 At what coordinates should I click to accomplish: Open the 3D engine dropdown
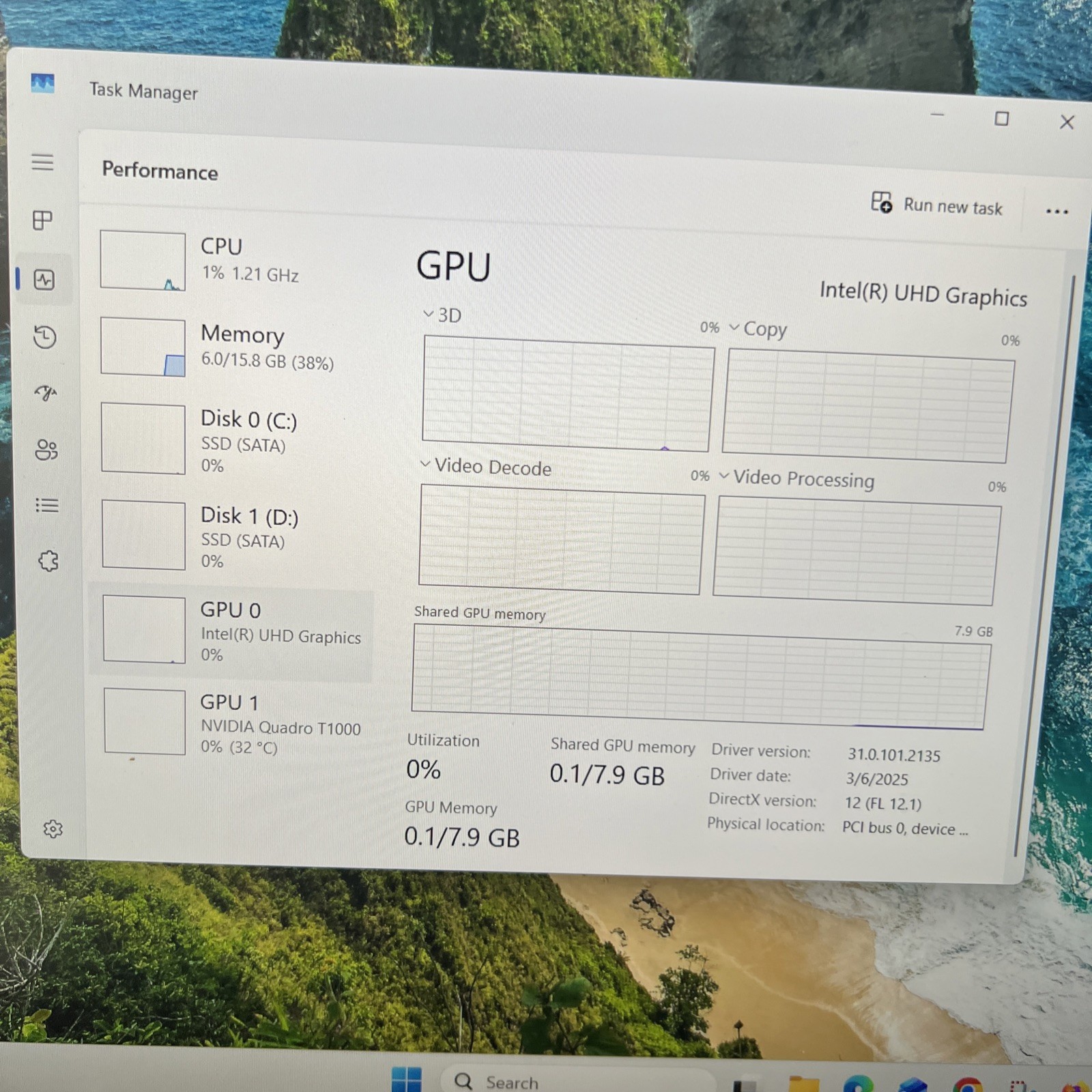point(442,315)
